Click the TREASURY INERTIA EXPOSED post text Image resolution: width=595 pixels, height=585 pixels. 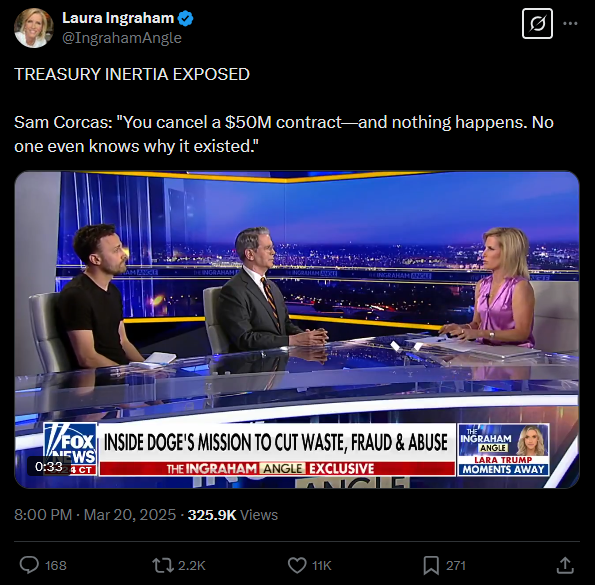click(132, 74)
